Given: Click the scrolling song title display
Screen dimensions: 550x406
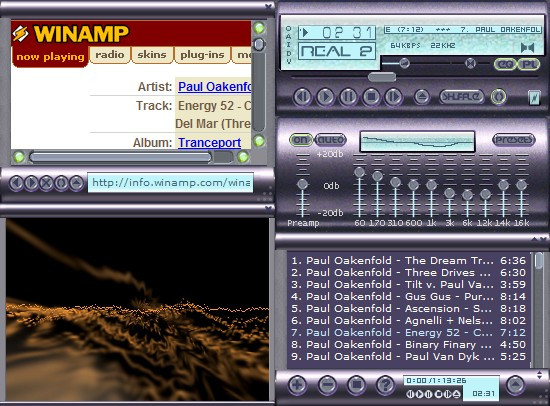Looking at the screenshot, I should (462, 30).
